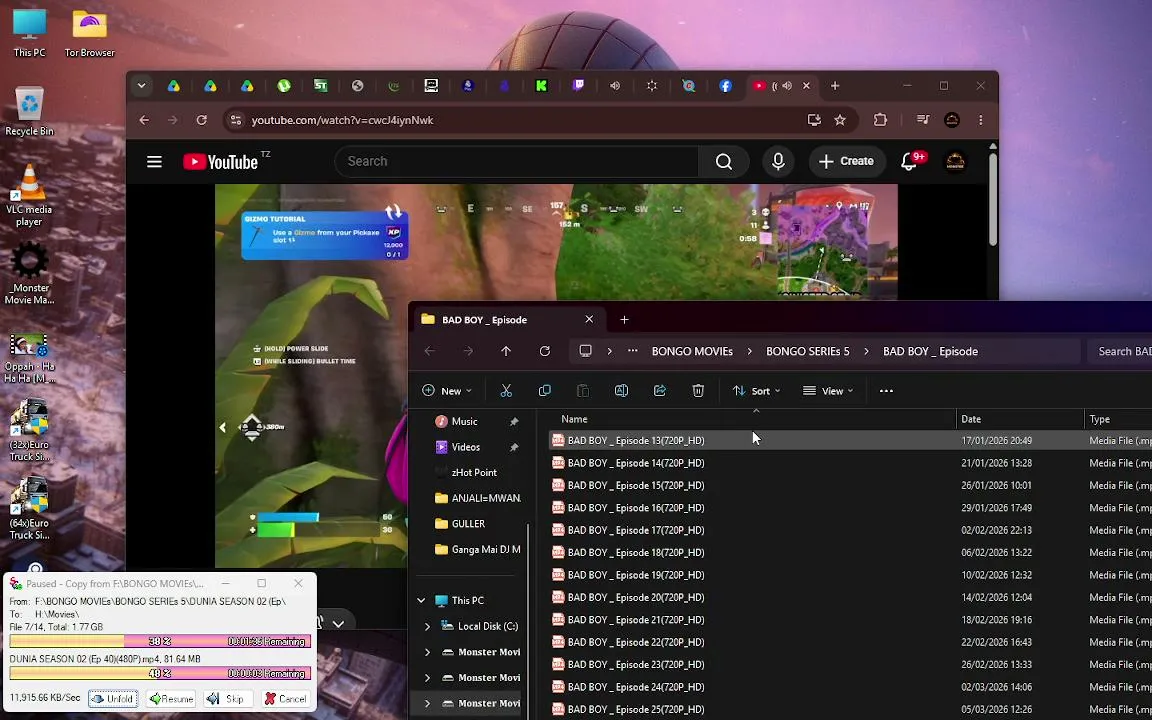Click the YouTube page vertical scrollbar
Screen dimensions: 1152x720
(993, 198)
